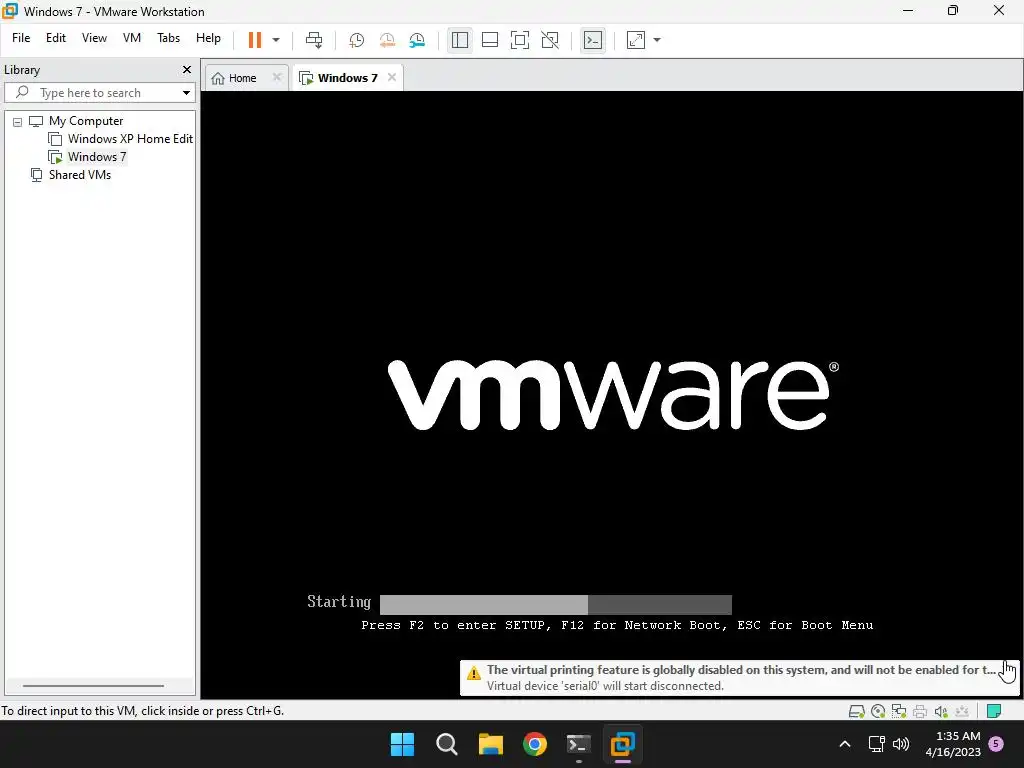
Task: Take a snapshot of this virtual machine
Action: (x=356, y=40)
